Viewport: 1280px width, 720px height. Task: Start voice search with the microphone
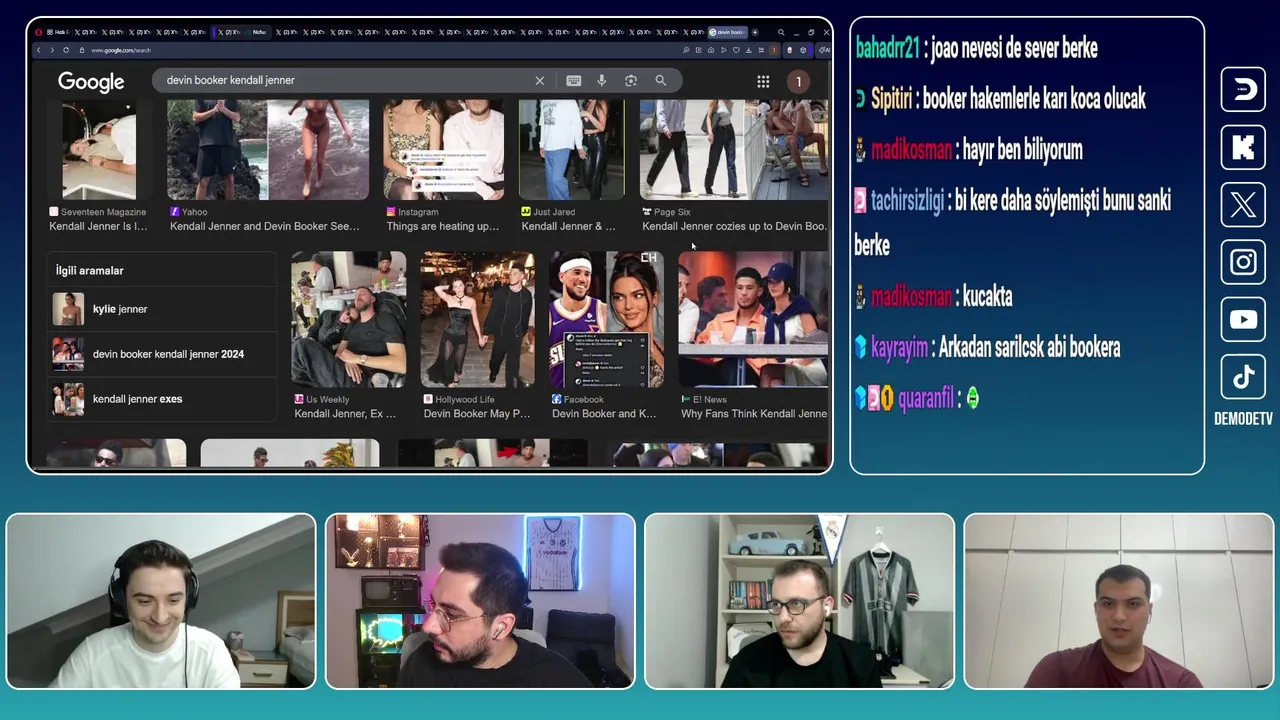602,80
